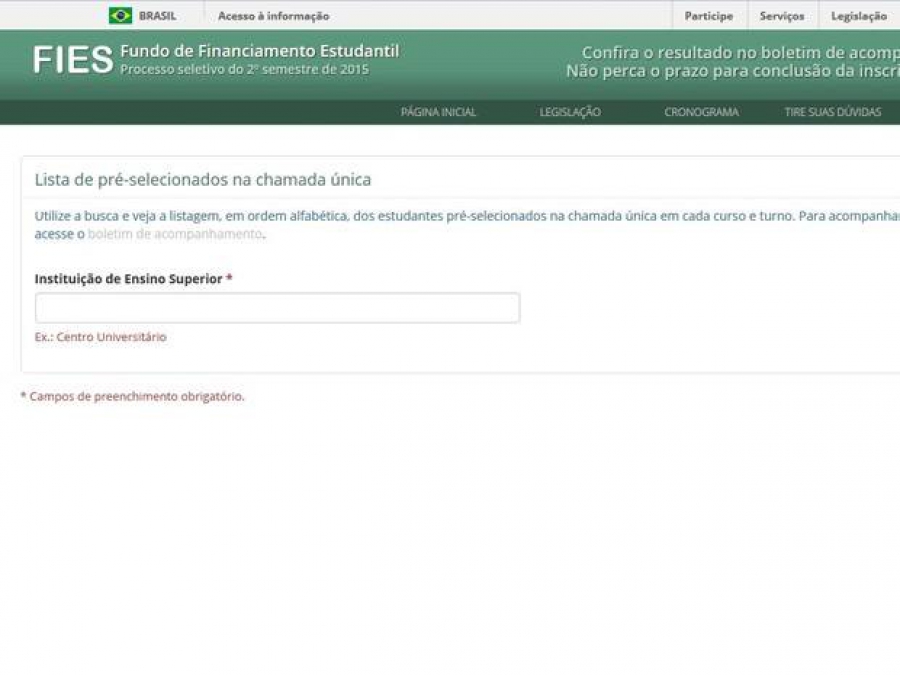Click the Brazil flag icon
900x675 pixels.
(x=120, y=15)
